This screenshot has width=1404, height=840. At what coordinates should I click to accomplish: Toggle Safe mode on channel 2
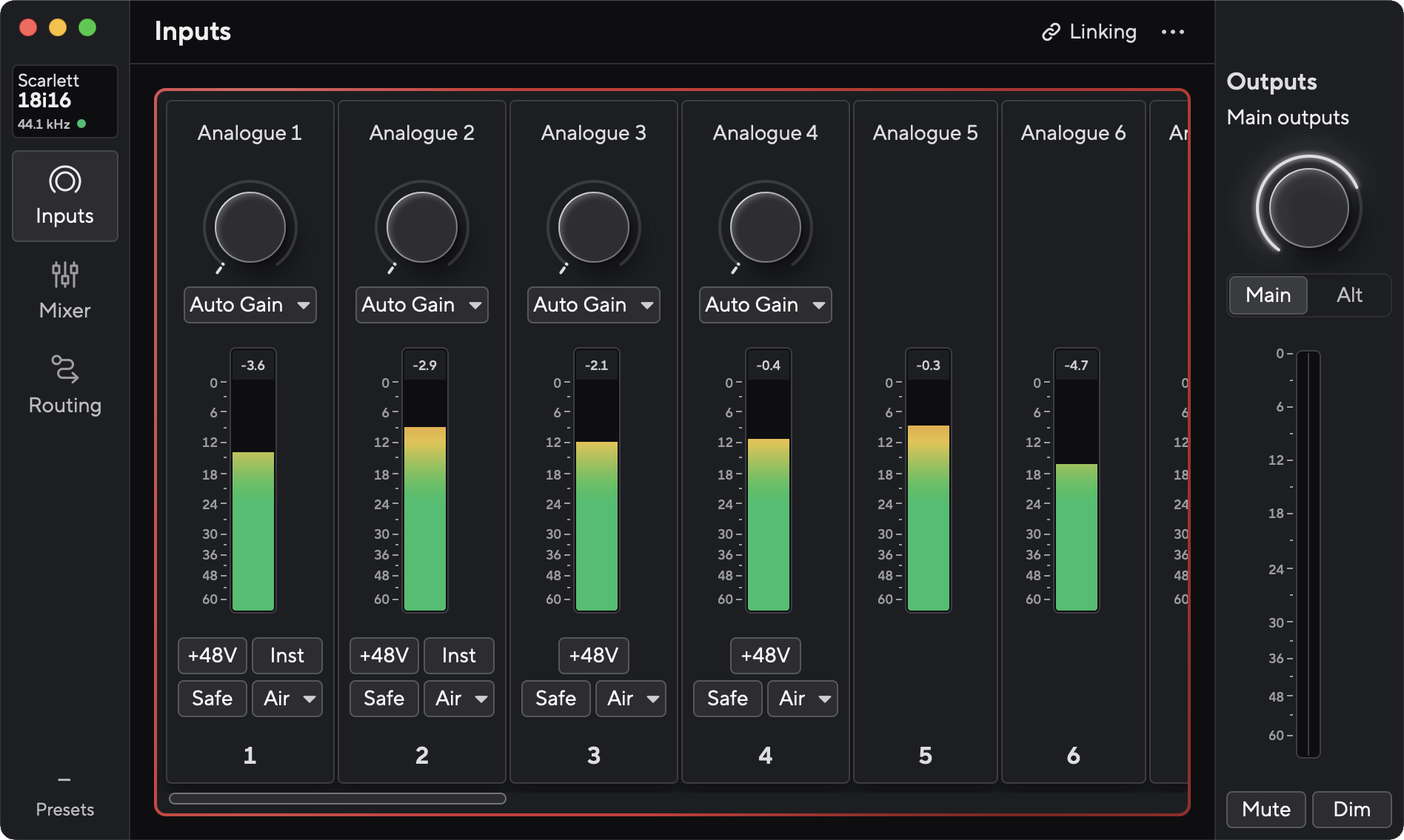[x=384, y=699]
